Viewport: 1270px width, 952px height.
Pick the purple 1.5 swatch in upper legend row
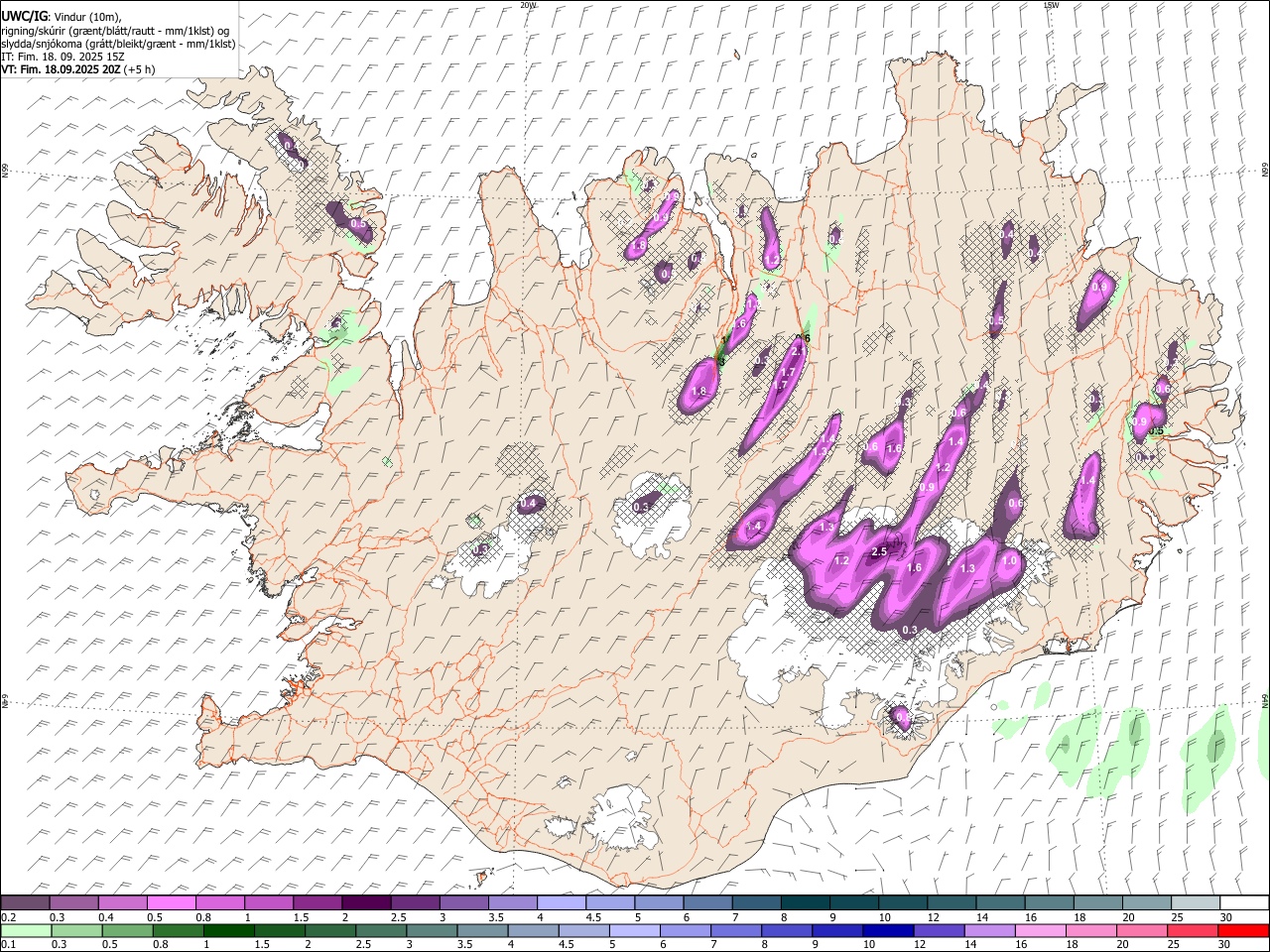pyautogui.click(x=317, y=902)
